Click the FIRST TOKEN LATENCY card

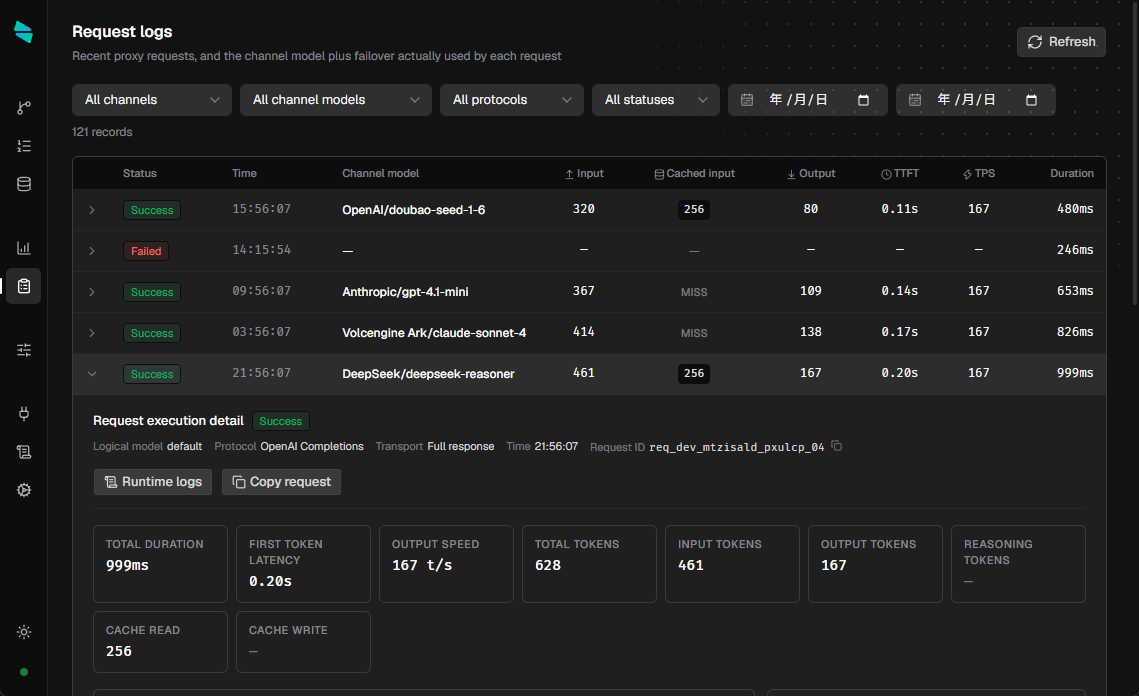(304, 564)
